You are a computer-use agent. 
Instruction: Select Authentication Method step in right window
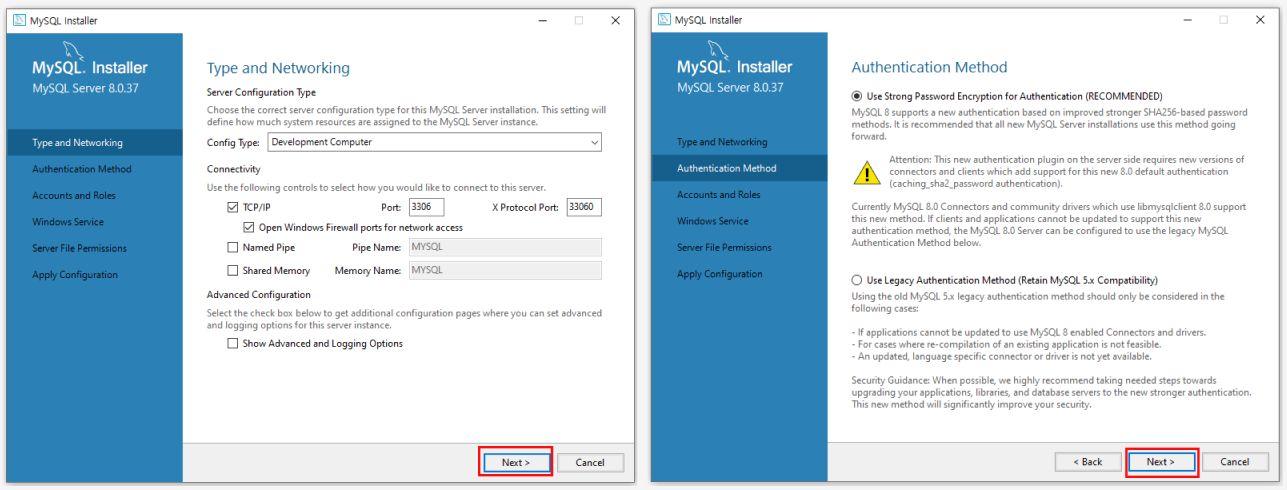739,168
